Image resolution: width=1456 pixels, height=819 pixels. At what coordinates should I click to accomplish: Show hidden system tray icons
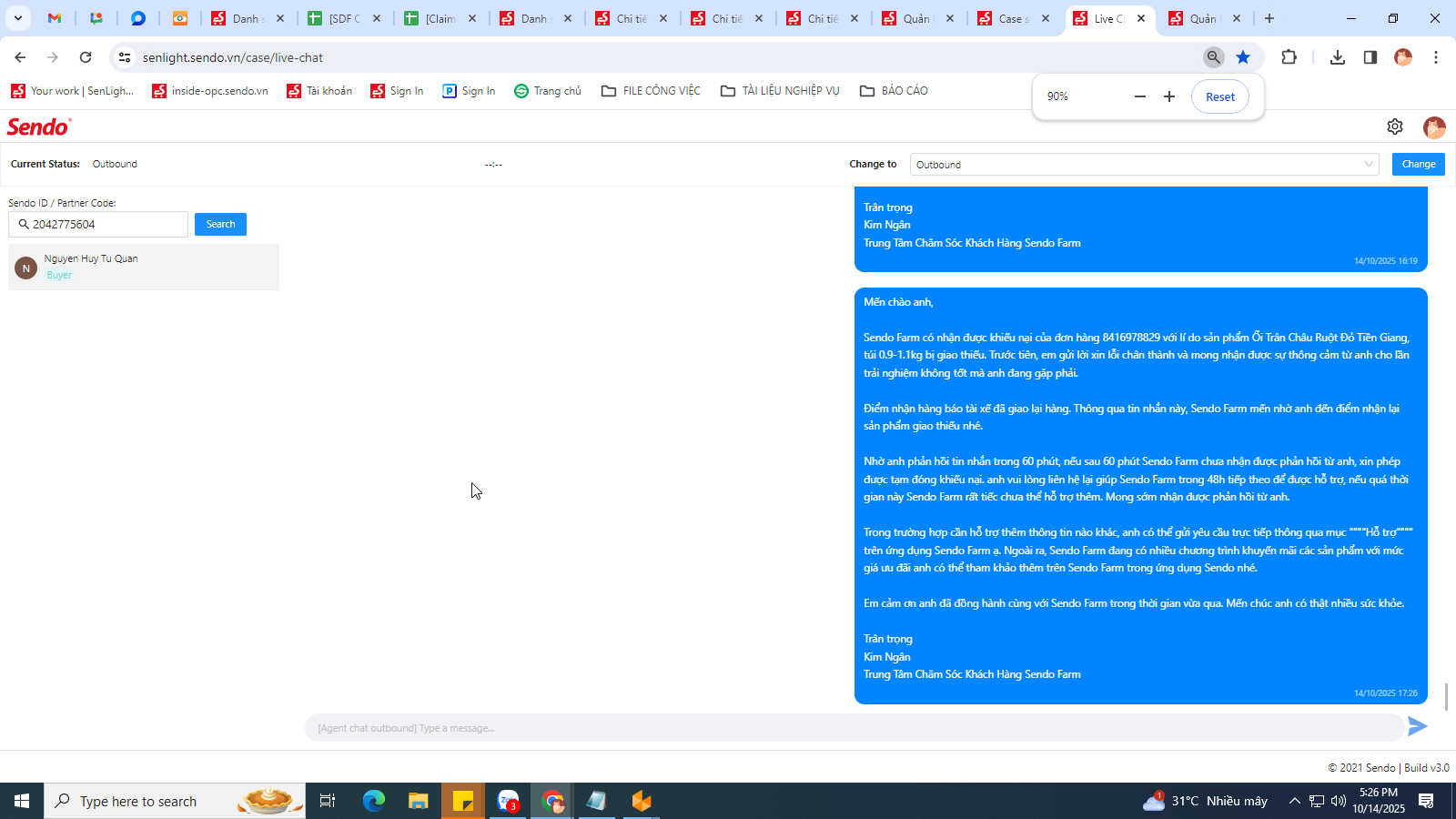1294,801
